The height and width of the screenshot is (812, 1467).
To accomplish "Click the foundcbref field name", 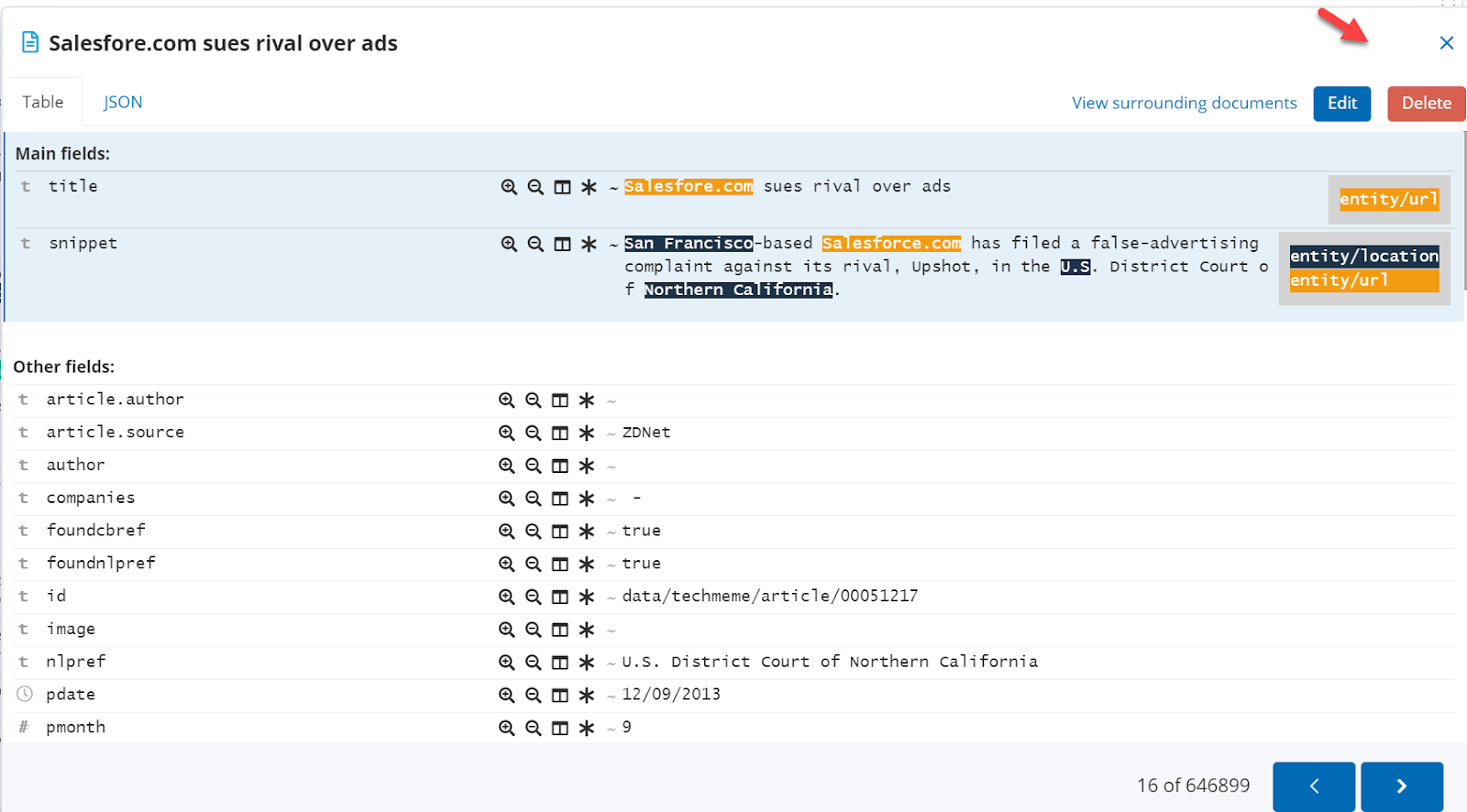I will click(96, 531).
